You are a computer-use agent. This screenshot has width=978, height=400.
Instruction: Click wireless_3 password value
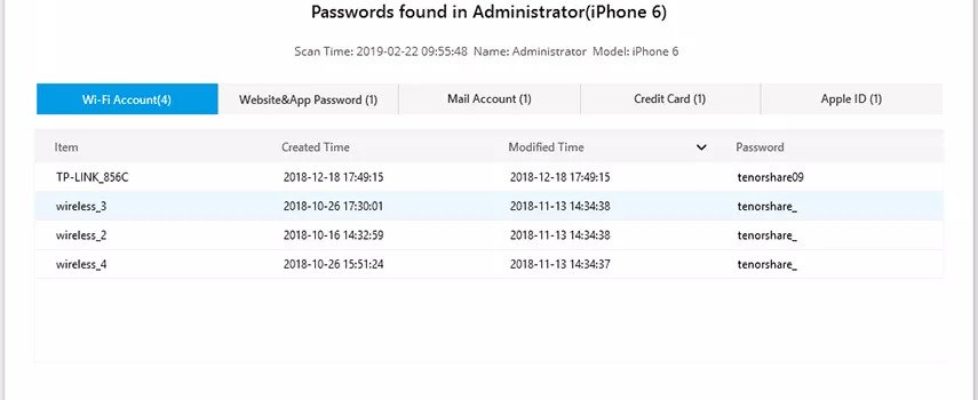click(x=766, y=207)
